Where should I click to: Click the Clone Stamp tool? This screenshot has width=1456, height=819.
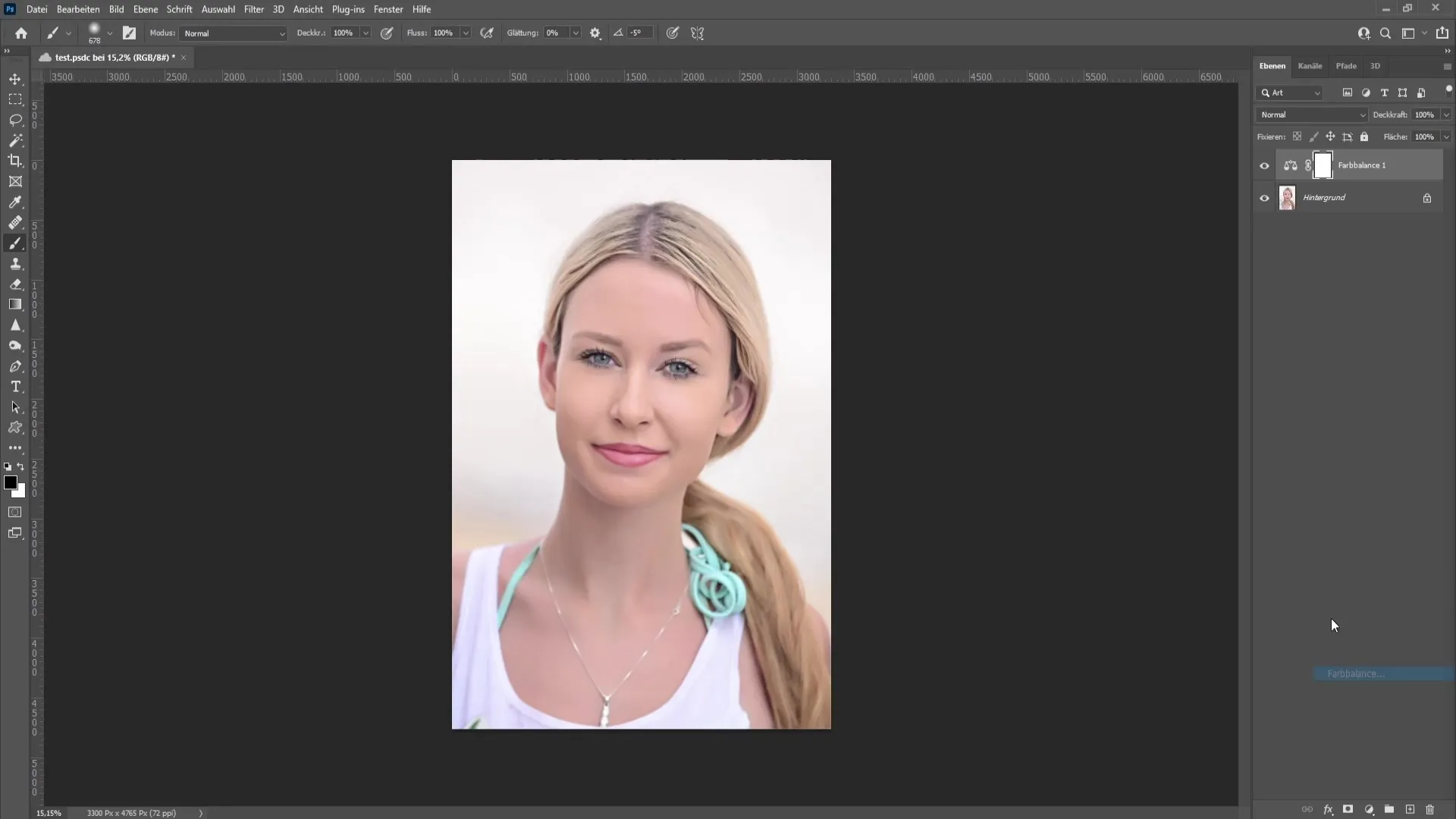click(x=15, y=263)
